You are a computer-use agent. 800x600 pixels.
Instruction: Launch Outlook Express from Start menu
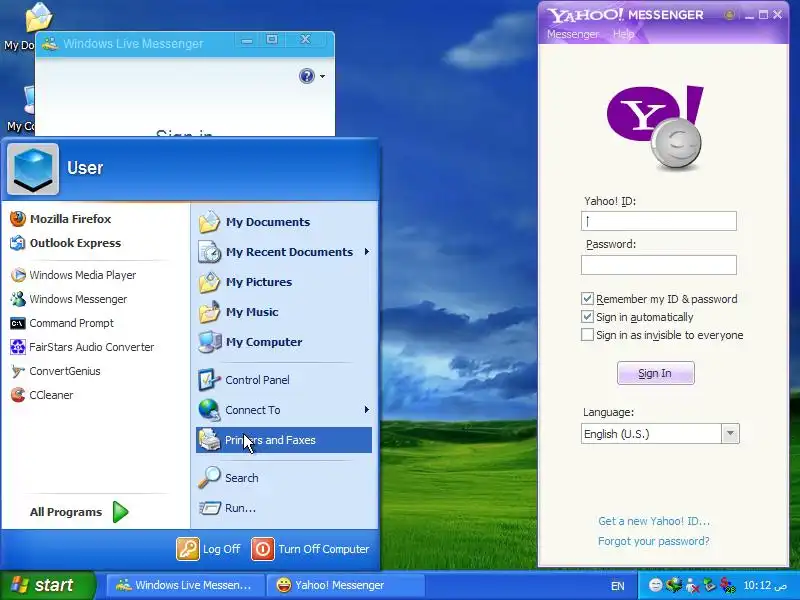coord(65,243)
